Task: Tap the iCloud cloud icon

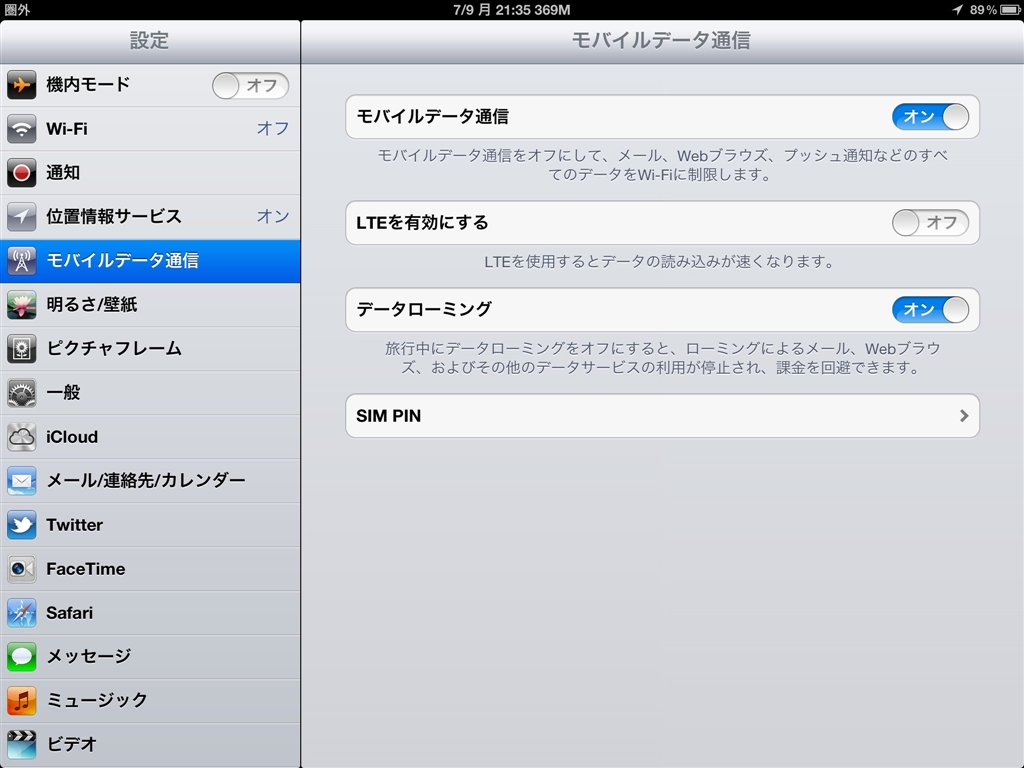Action: [x=22, y=437]
